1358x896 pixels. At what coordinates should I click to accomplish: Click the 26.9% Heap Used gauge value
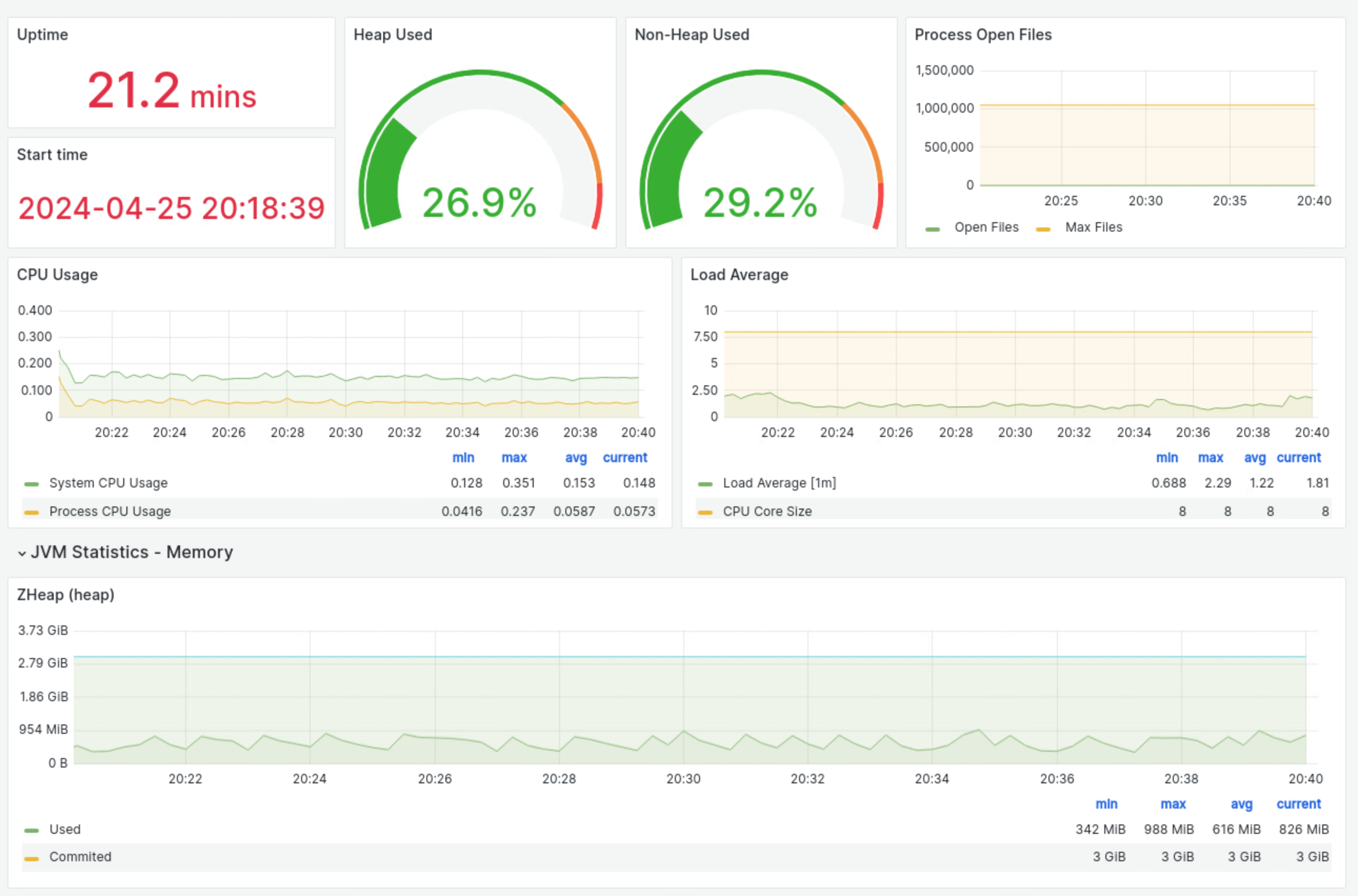[x=480, y=202]
